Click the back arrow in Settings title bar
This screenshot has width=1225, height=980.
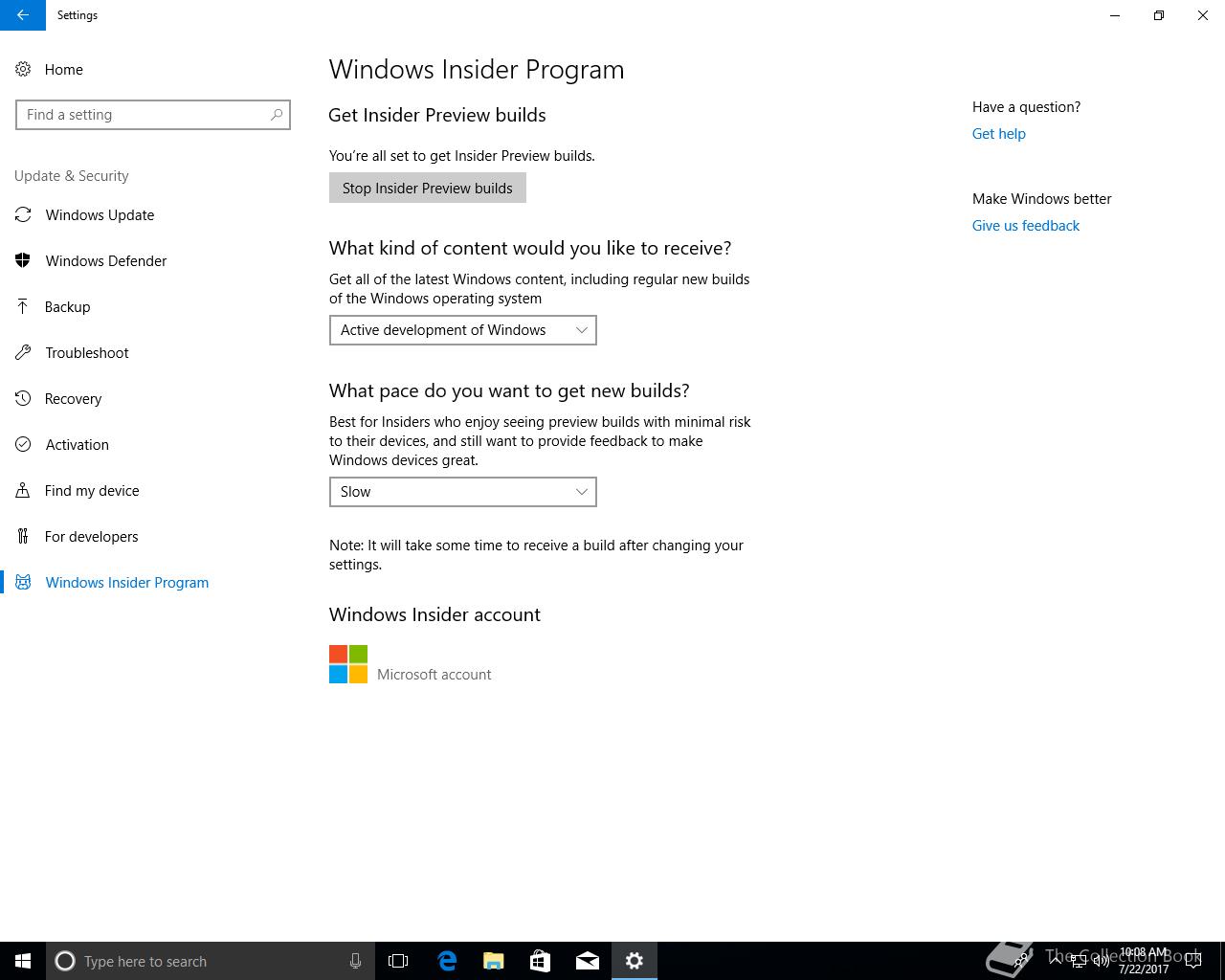[x=22, y=15]
